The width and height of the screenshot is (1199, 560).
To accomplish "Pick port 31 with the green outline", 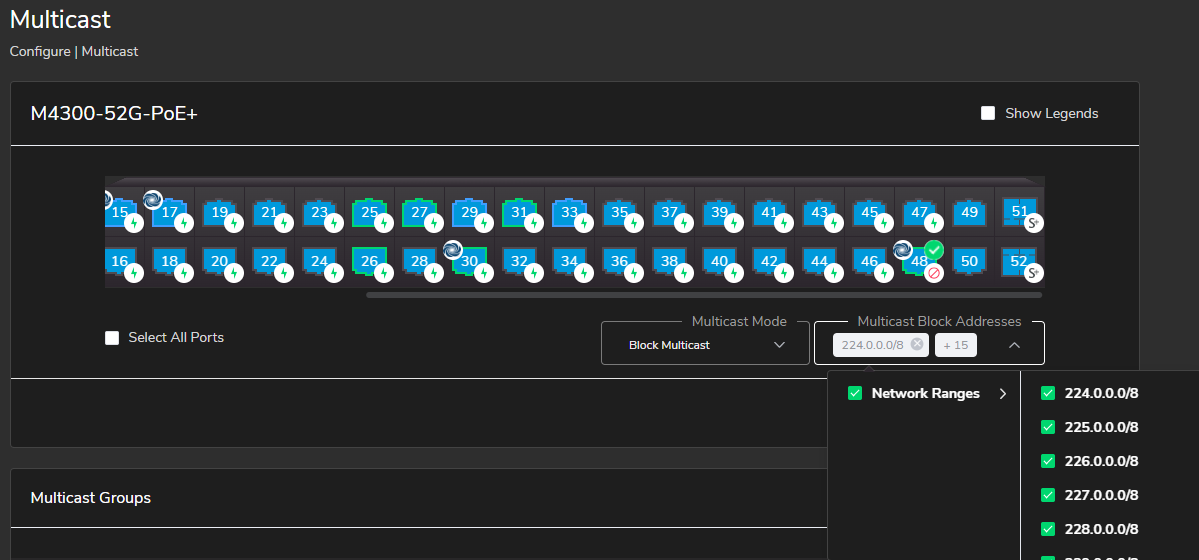I will pos(518,213).
